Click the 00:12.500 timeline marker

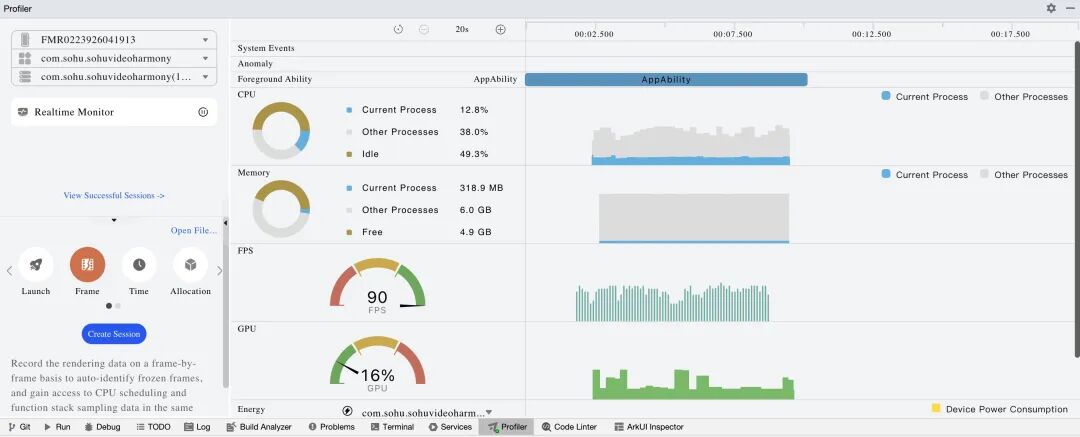871,34
